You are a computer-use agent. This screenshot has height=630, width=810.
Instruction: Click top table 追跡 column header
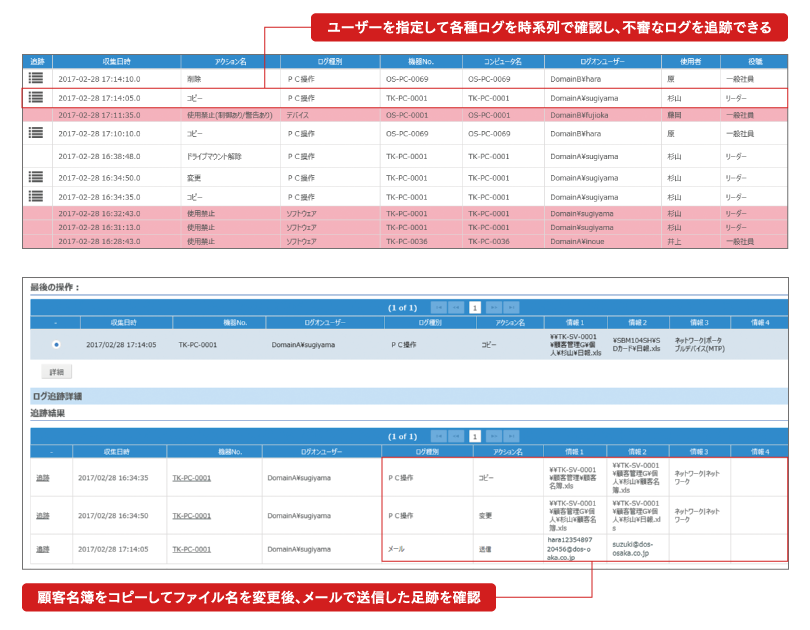(x=37, y=61)
